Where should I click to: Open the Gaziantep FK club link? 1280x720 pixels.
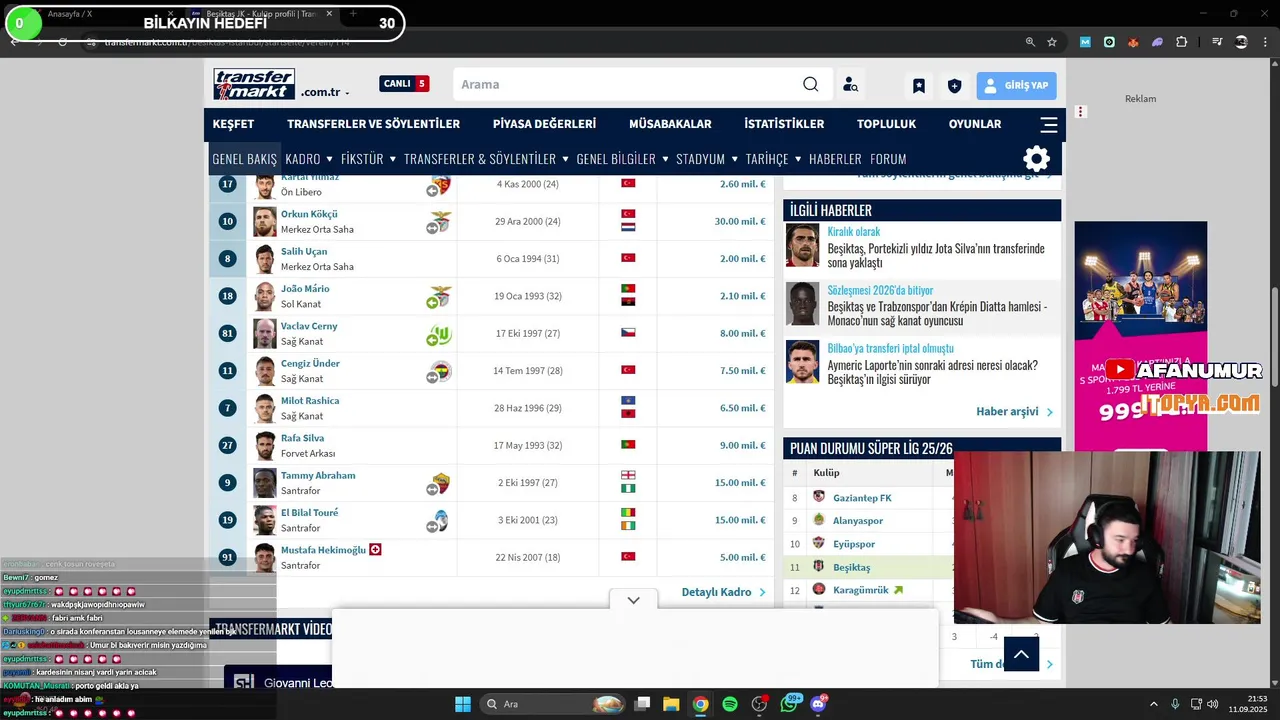tap(862, 498)
